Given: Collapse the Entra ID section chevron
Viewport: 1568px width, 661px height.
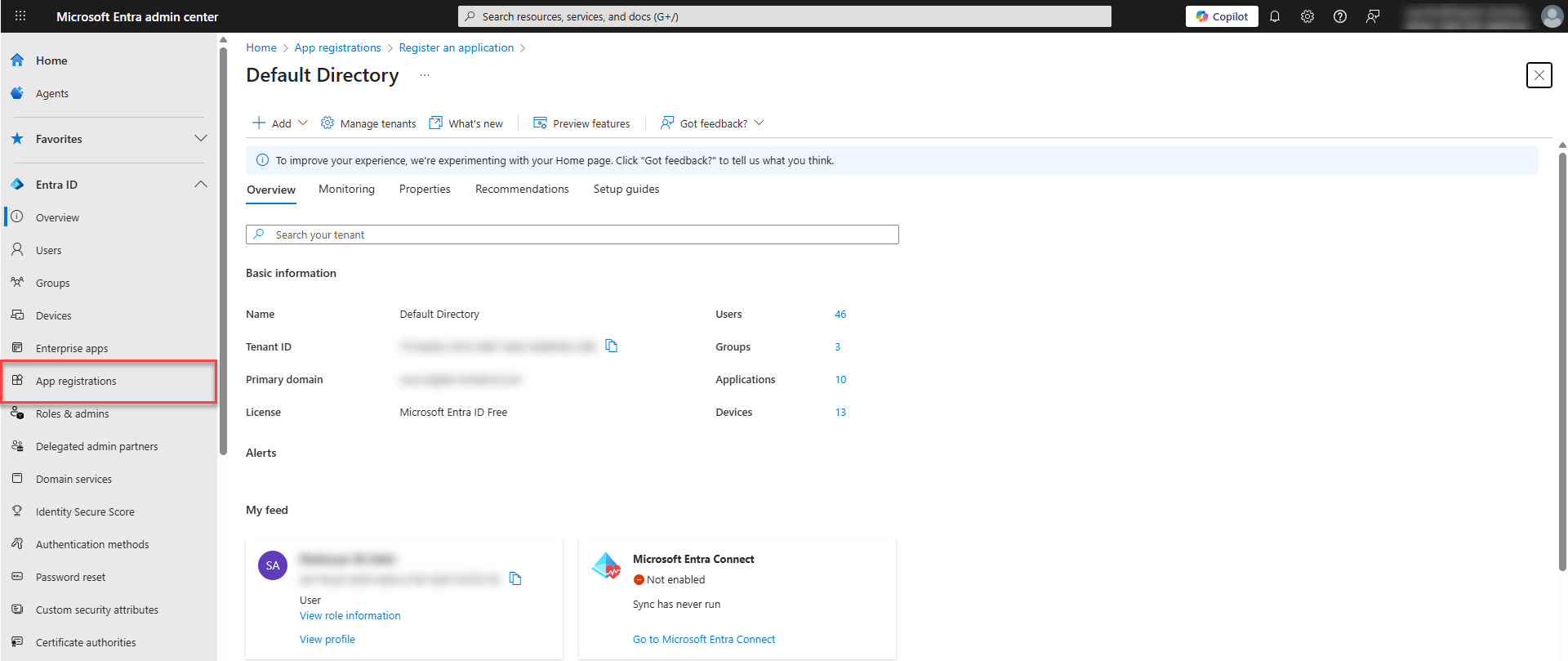Looking at the screenshot, I should coord(201,185).
